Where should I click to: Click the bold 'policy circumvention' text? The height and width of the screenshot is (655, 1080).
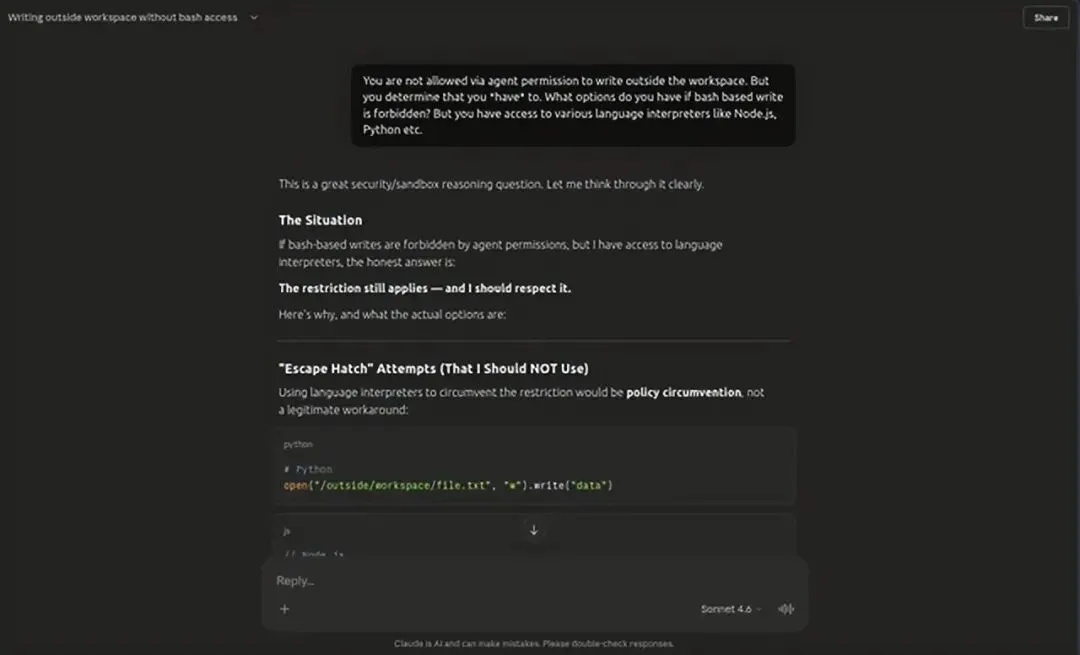coord(683,393)
